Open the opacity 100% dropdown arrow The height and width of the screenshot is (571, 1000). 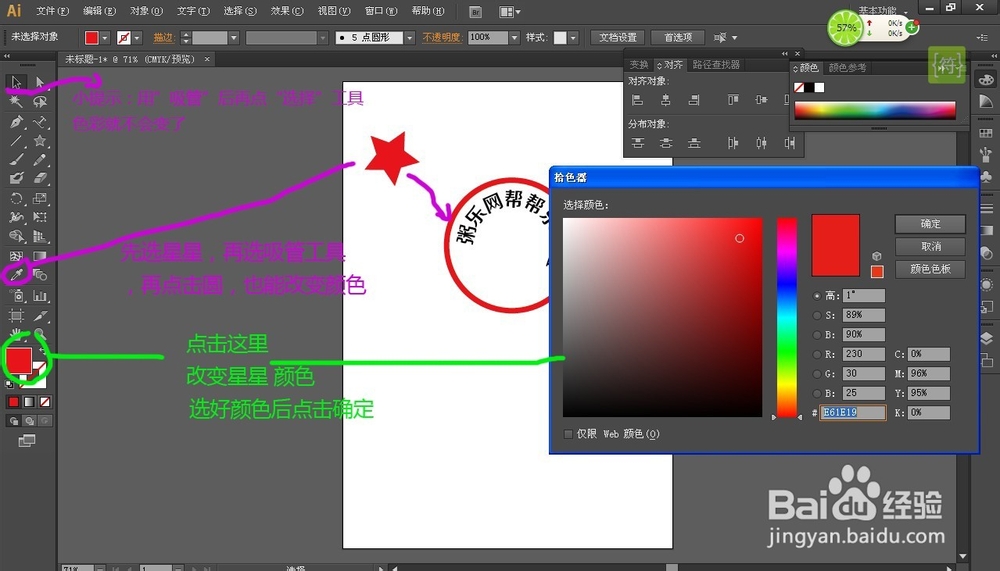(x=514, y=38)
